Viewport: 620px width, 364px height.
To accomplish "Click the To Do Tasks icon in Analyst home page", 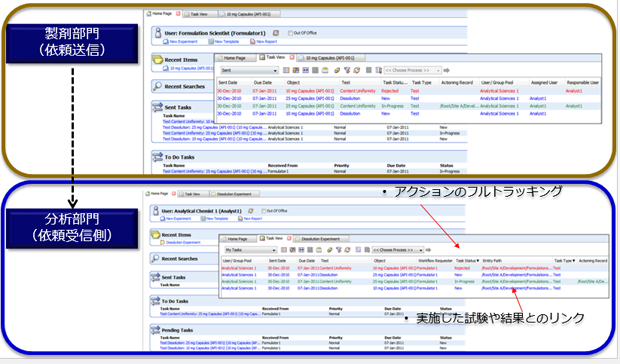I will (x=155, y=301).
